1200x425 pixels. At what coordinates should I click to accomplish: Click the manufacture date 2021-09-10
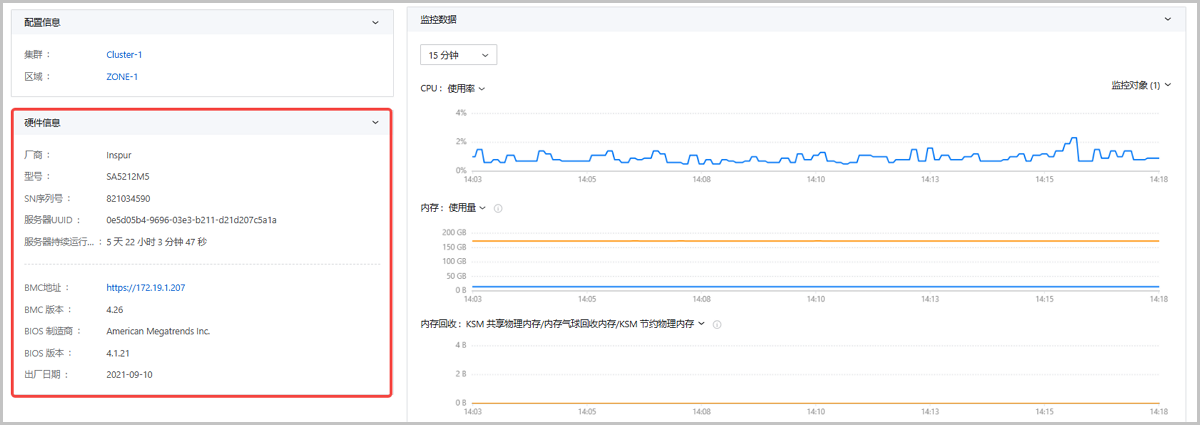[129, 374]
